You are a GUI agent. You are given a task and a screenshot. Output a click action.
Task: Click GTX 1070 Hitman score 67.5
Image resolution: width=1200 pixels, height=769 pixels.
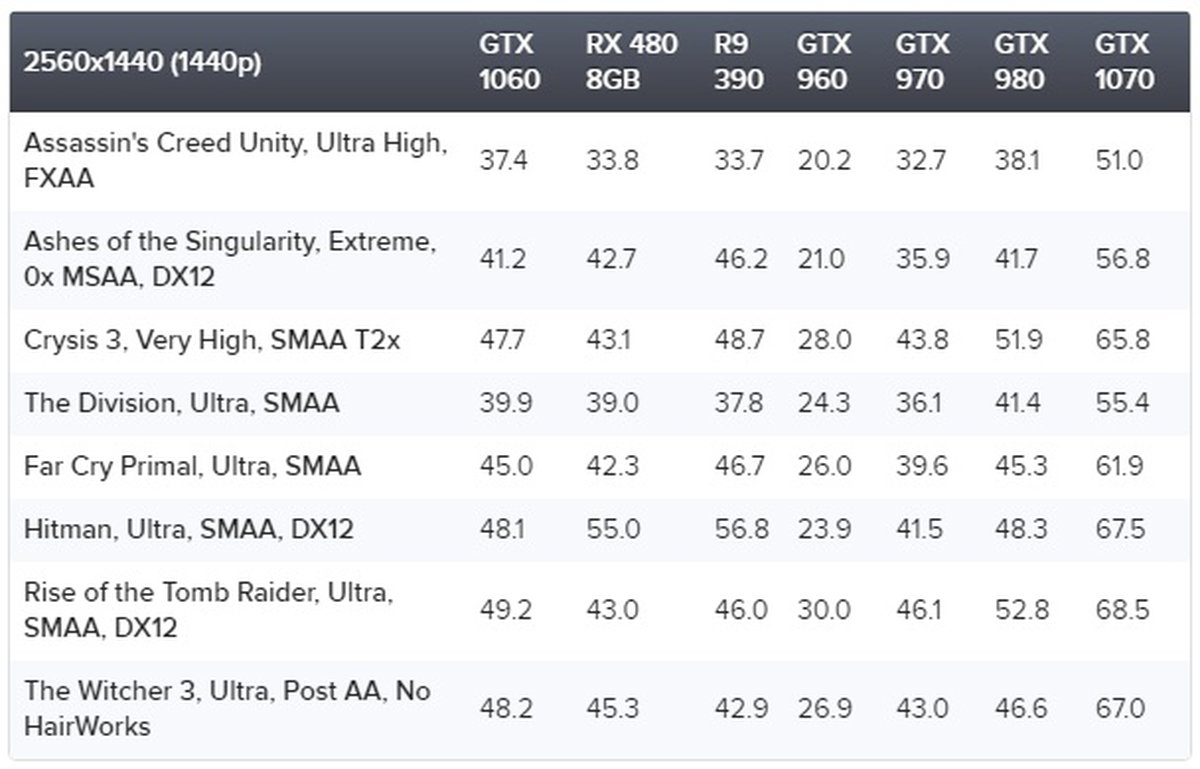1121,529
